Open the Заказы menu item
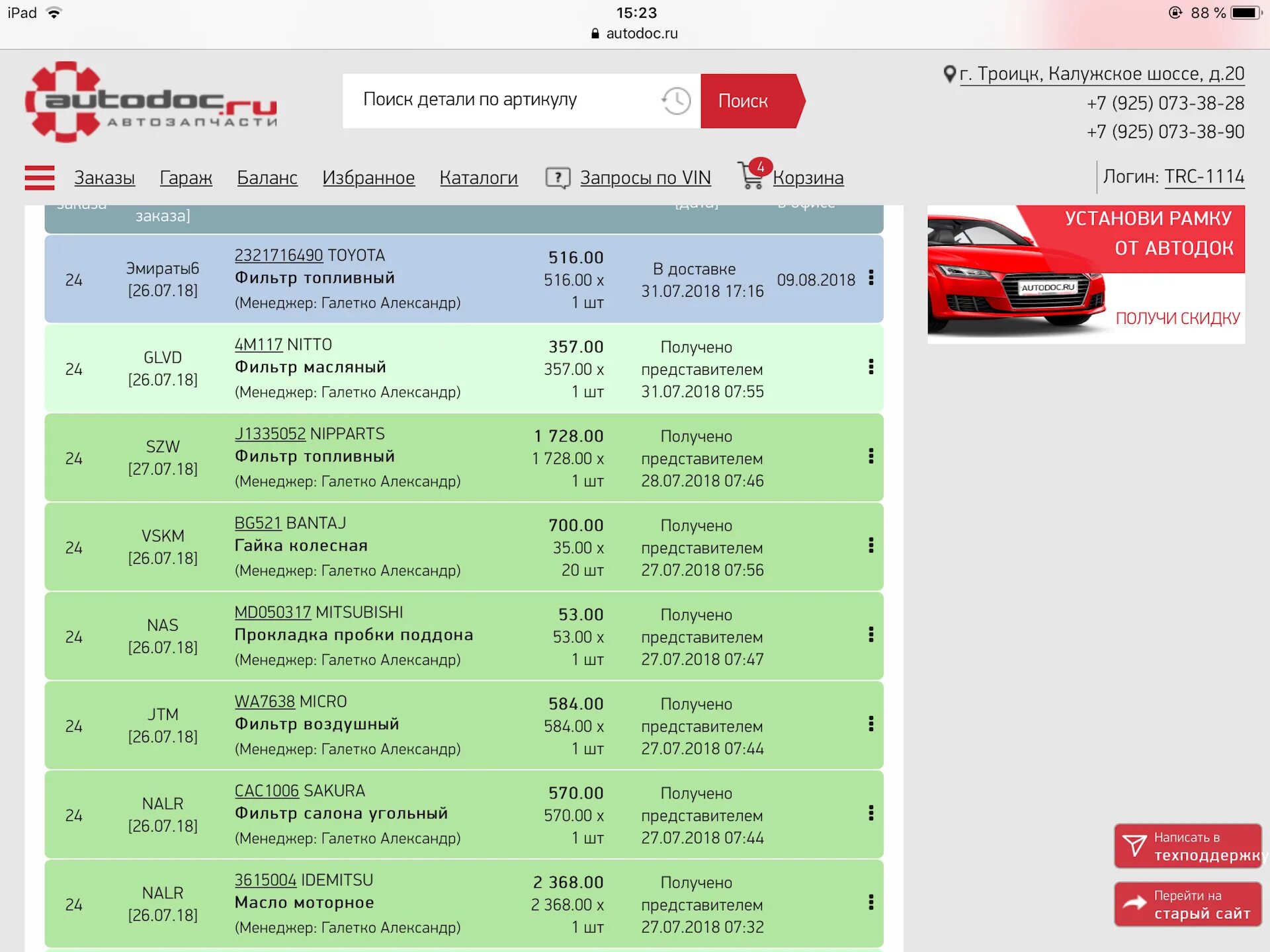Viewport: 1270px width, 952px height. [x=105, y=178]
